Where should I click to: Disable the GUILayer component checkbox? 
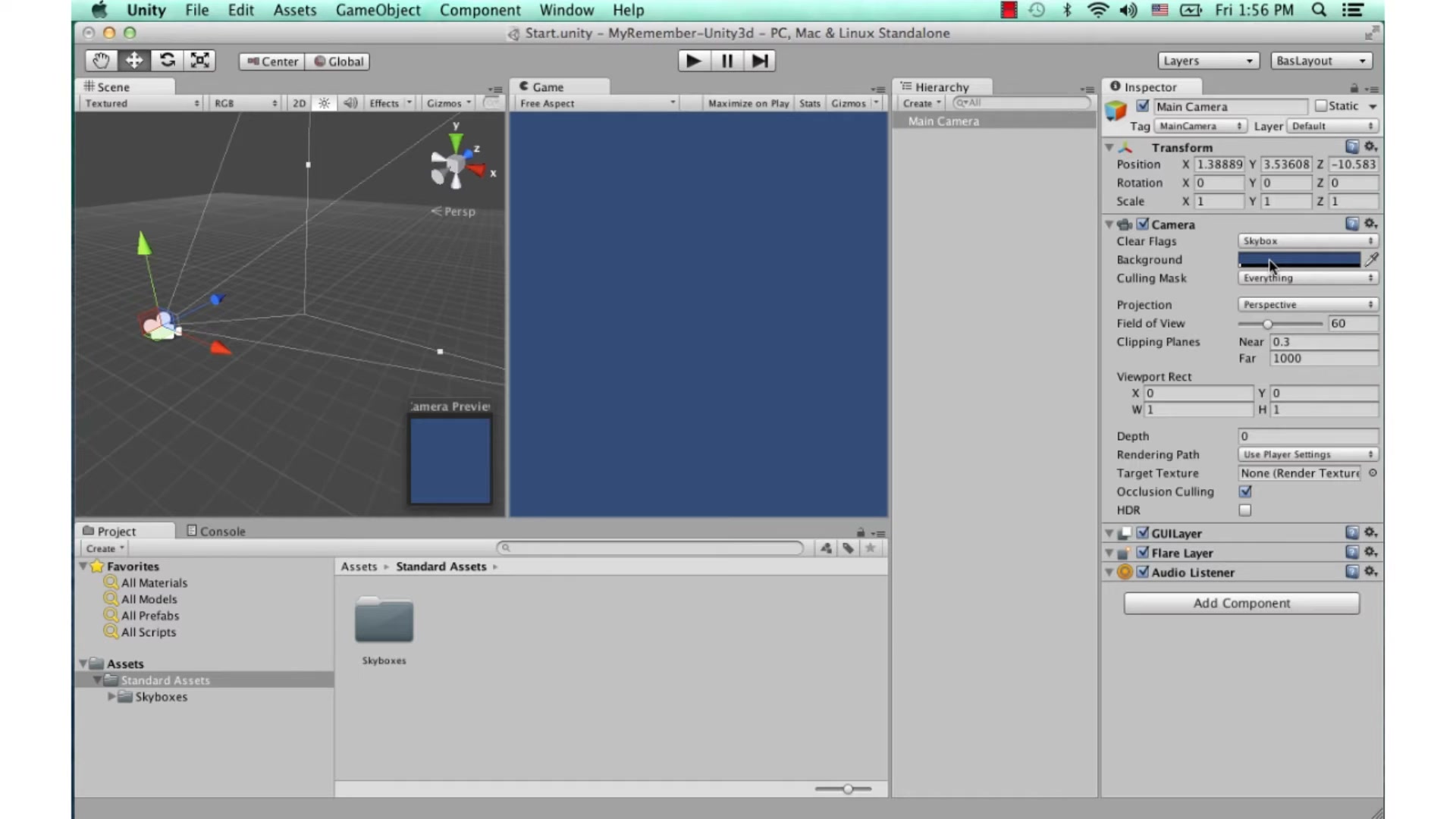tap(1143, 533)
